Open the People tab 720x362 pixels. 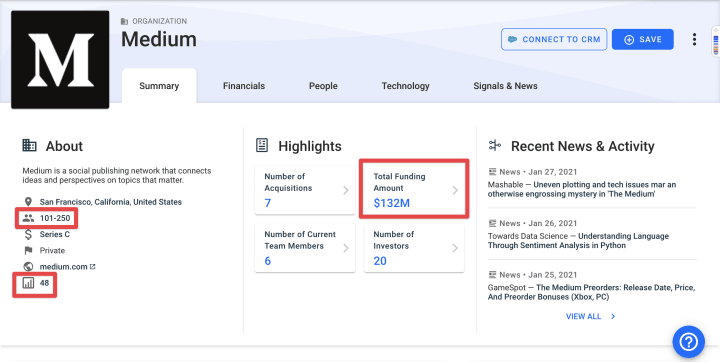pyautogui.click(x=323, y=86)
